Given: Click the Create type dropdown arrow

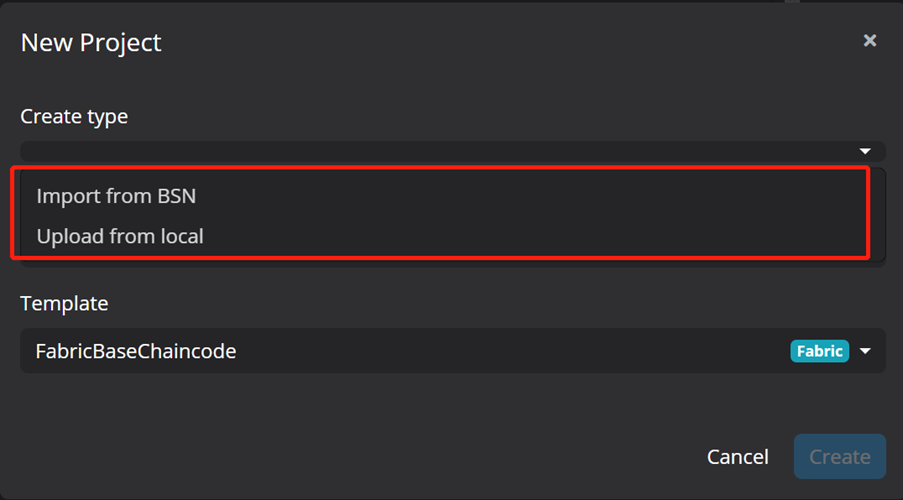Looking at the screenshot, I should click(865, 151).
